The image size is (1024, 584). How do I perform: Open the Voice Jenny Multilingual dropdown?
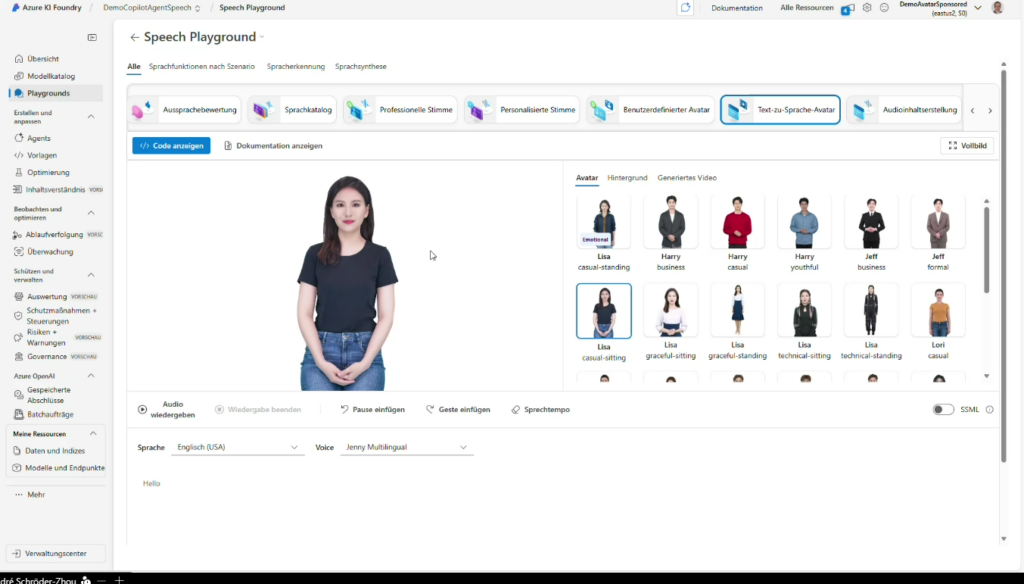click(x=406, y=447)
